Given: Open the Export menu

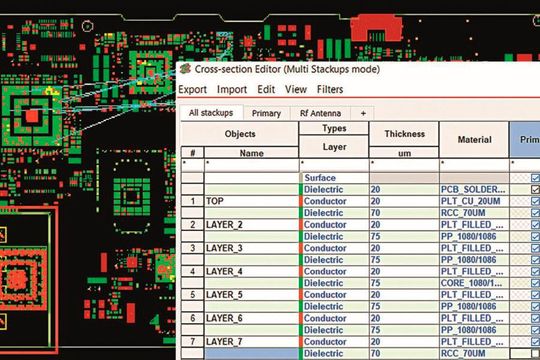Looking at the screenshot, I should point(193,90).
